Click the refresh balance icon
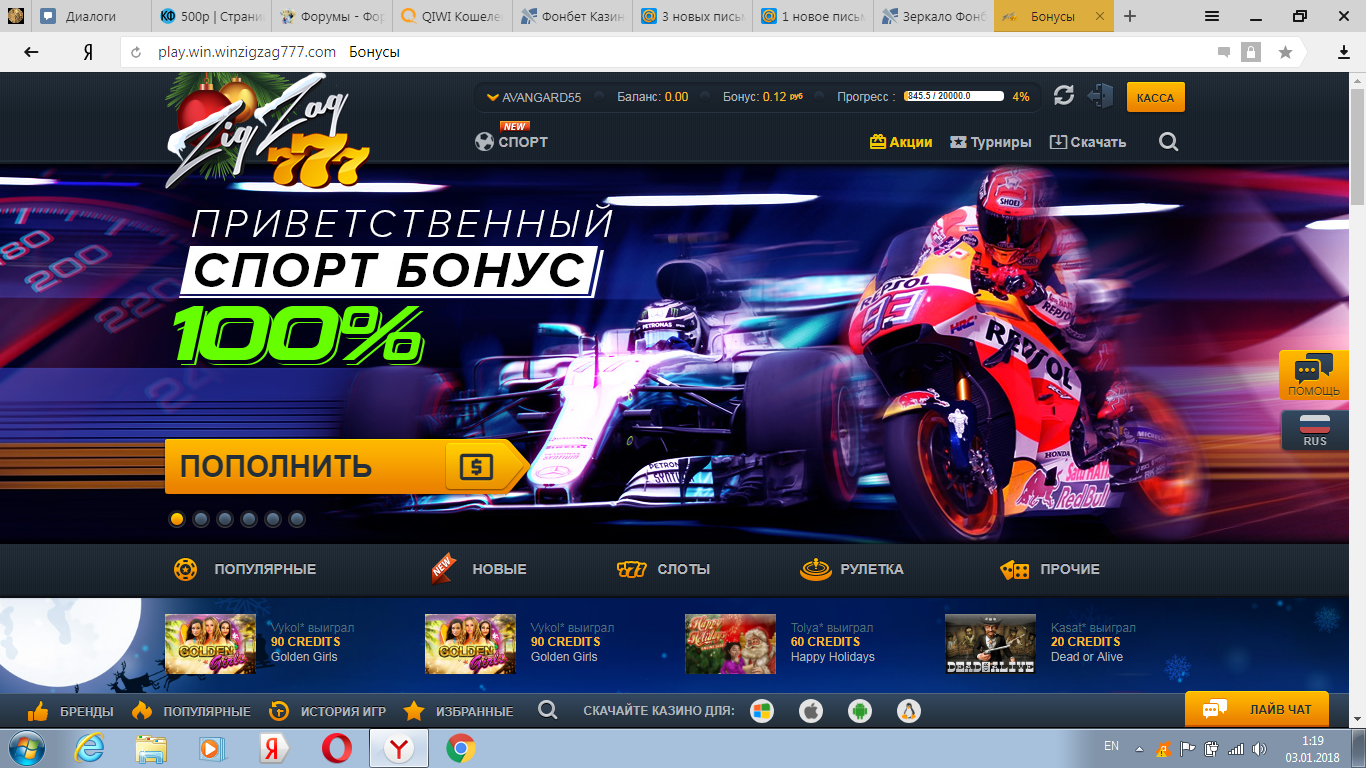This screenshot has height=768, width=1366. coord(1064,96)
